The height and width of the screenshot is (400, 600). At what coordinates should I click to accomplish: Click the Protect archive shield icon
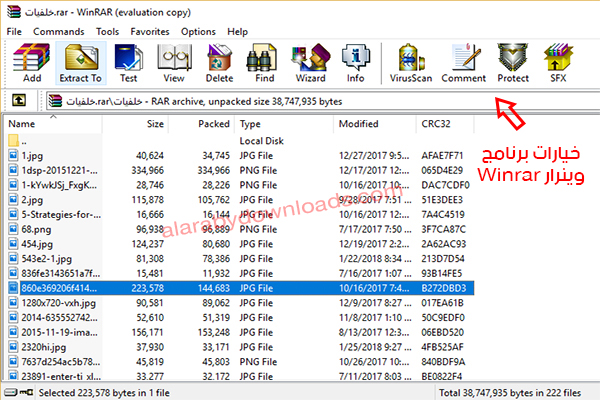point(513,63)
